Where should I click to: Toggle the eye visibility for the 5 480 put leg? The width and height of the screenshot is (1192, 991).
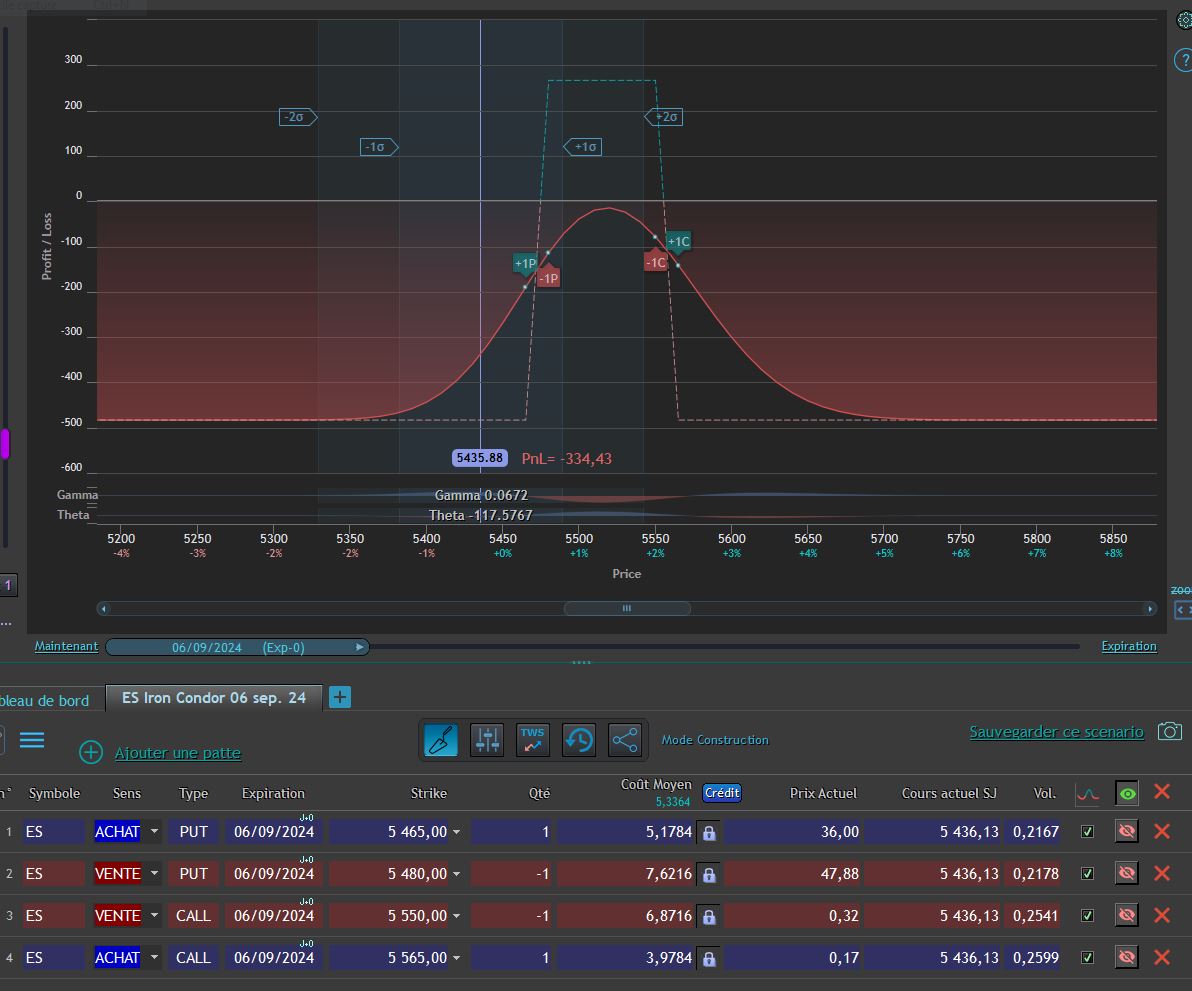click(x=1127, y=874)
